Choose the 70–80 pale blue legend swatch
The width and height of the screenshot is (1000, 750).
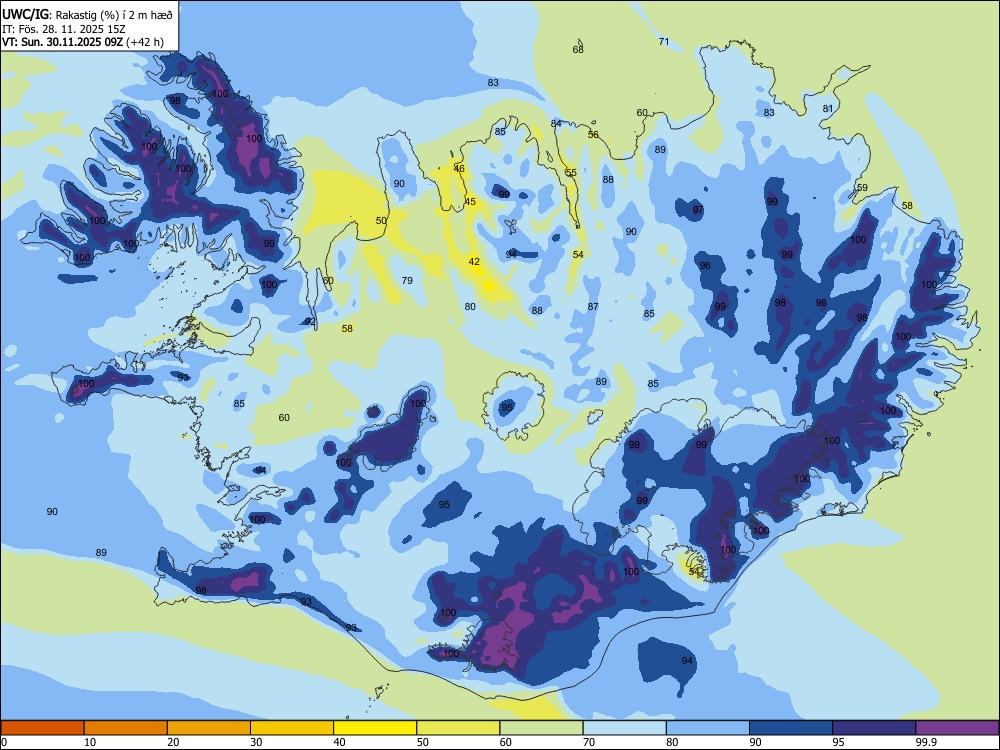coord(624,728)
